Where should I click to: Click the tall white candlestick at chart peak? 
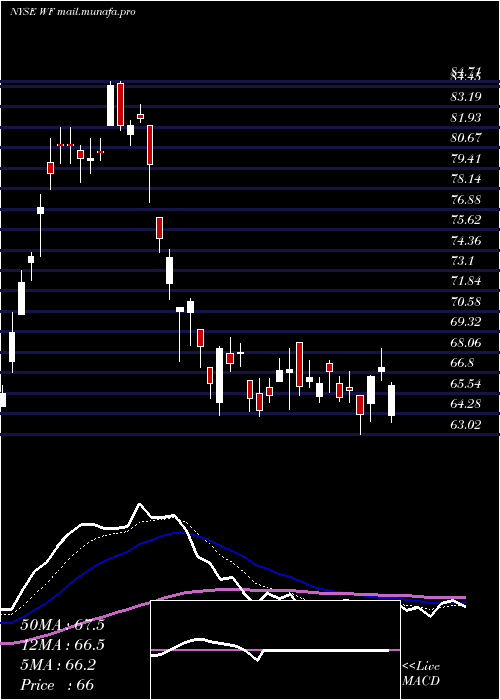tap(110, 105)
